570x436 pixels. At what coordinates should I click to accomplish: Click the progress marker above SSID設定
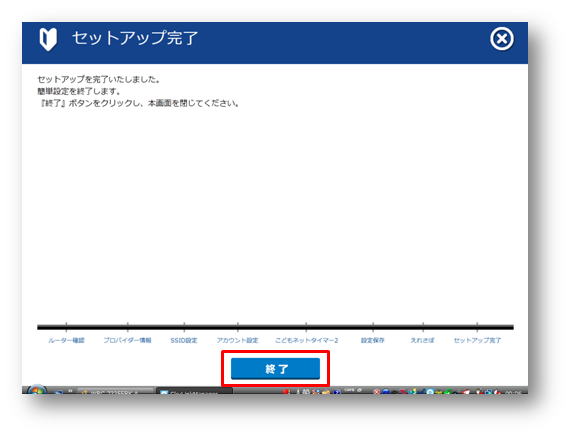point(184,326)
